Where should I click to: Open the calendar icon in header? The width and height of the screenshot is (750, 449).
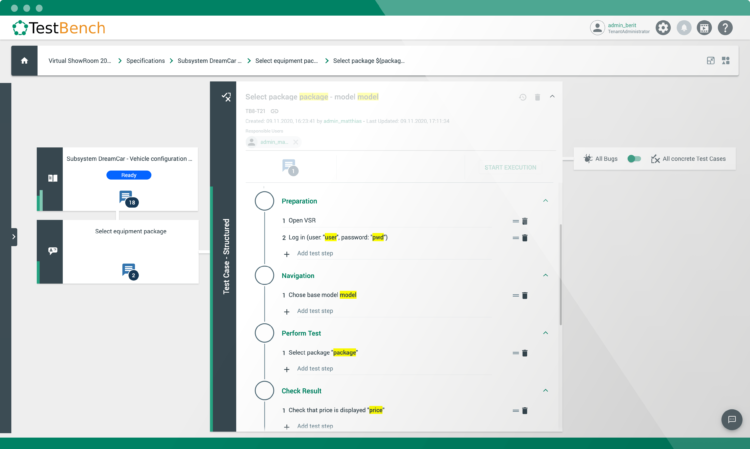point(704,28)
